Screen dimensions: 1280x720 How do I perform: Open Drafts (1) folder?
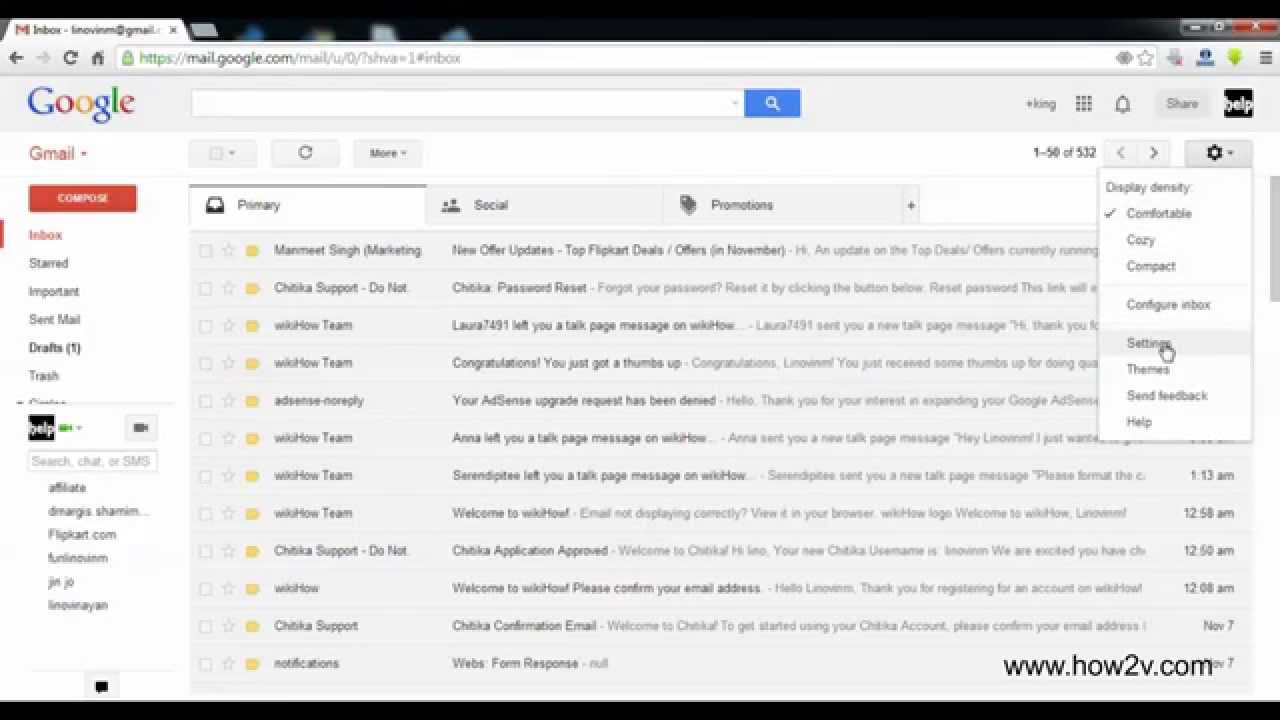pyautogui.click(x=55, y=348)
